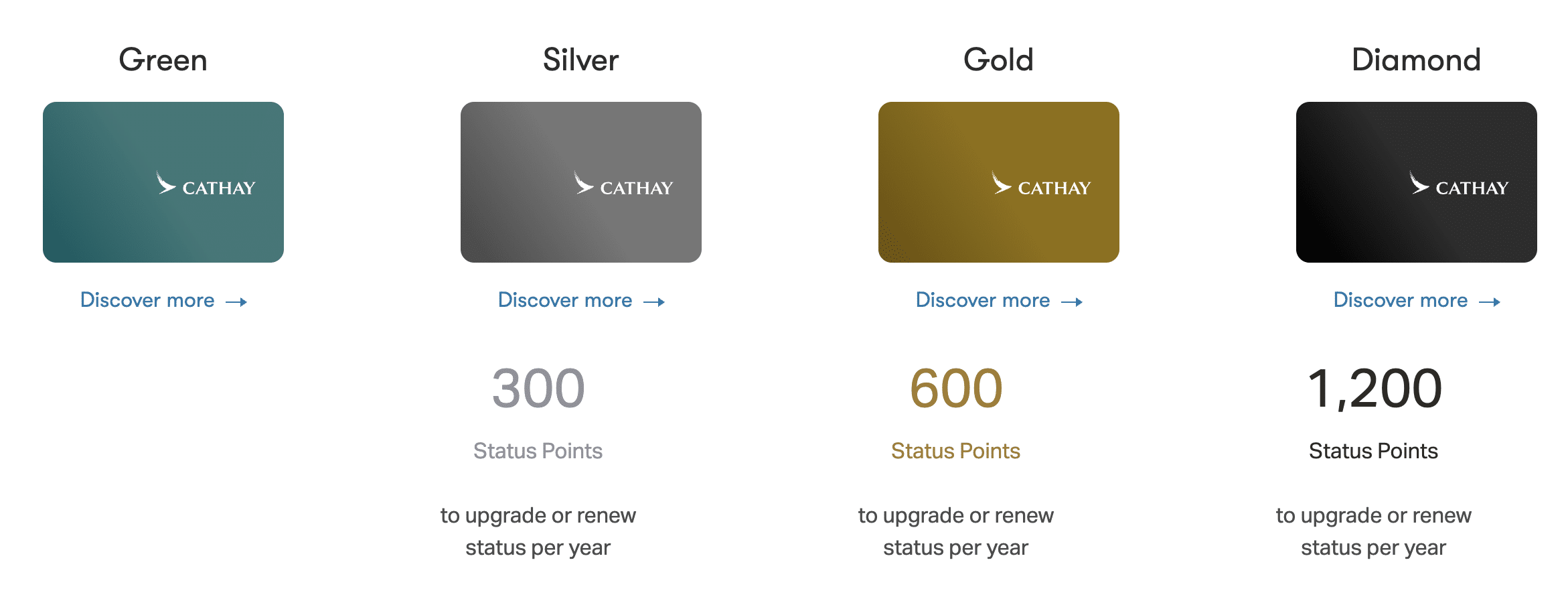Viewport: 1568px width, 603px height.
Task: Click the 600 Status Points number for Gold
Action: click(956, 389)
